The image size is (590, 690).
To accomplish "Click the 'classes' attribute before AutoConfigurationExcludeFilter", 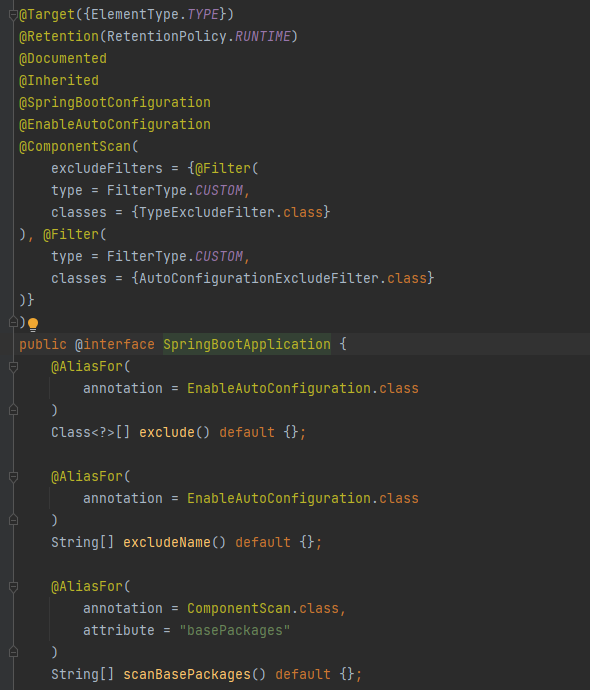I will (79, 279).
